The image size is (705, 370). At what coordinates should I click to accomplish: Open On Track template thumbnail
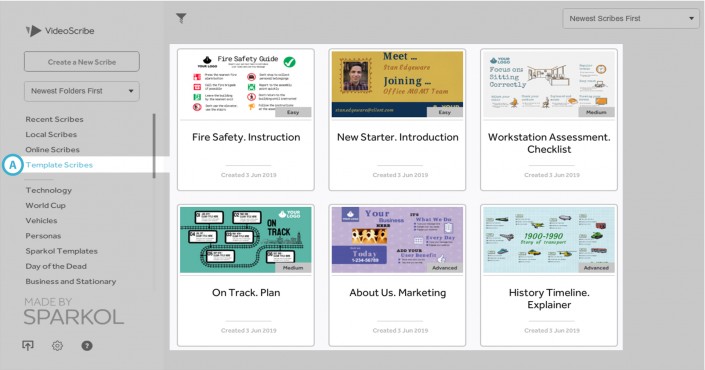tap(245, 240)
